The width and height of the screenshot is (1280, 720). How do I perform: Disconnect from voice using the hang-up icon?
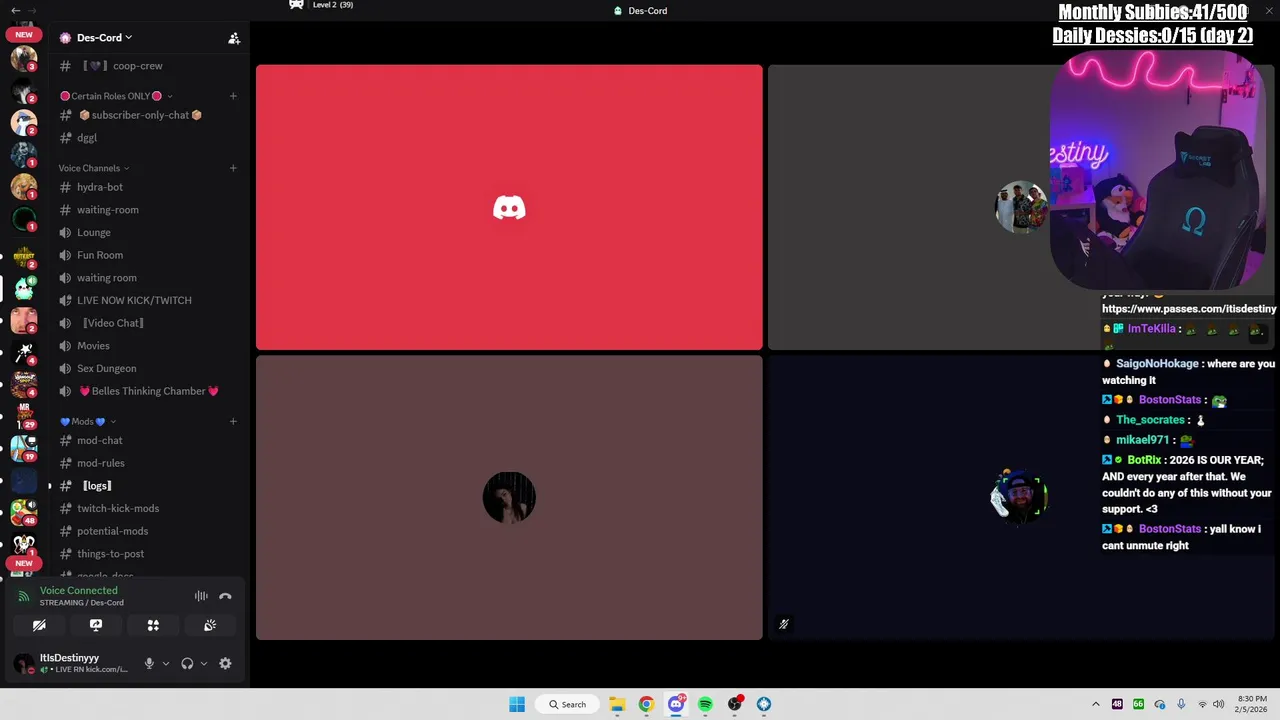coord(225,596)
